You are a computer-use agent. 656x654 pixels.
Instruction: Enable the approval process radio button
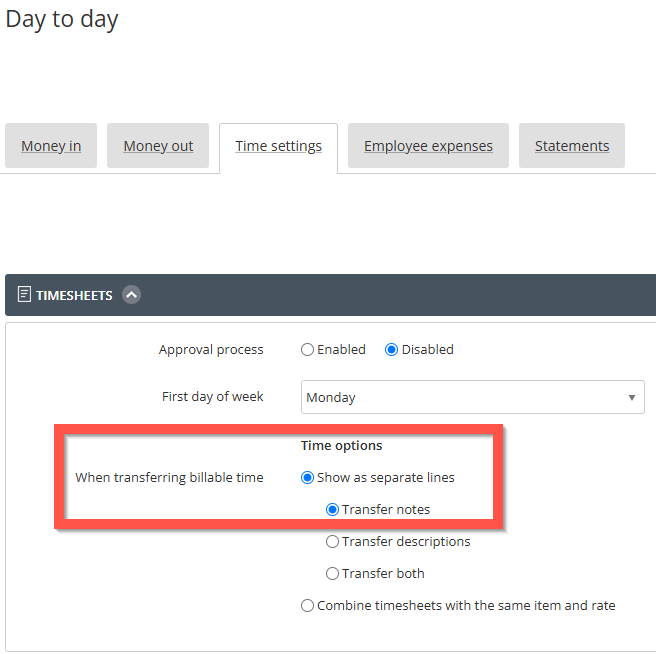click(308, 349)
